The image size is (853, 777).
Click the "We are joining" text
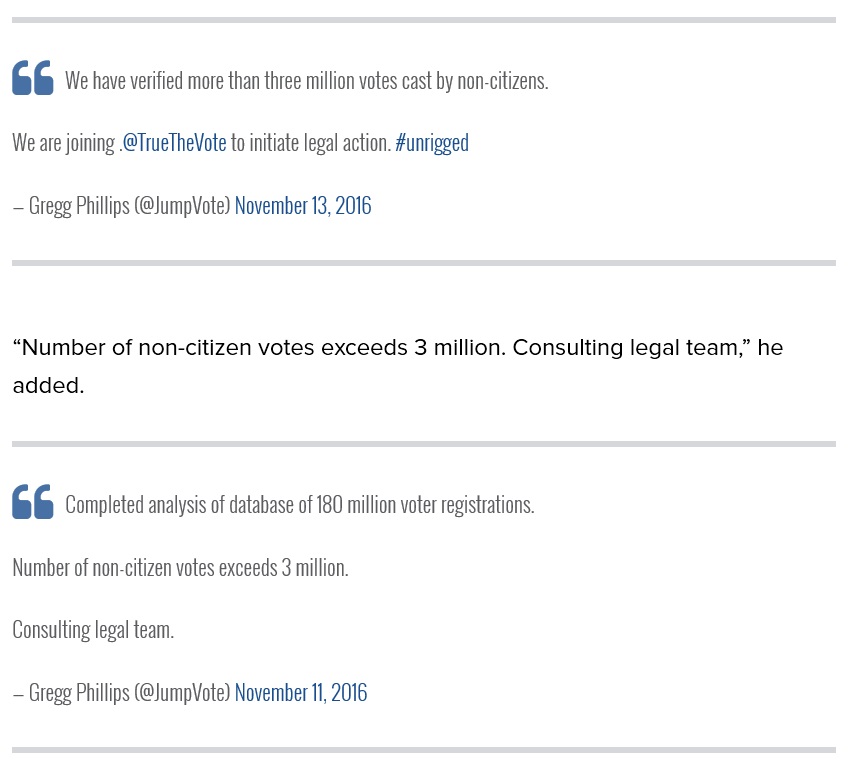tap(64, 143)
